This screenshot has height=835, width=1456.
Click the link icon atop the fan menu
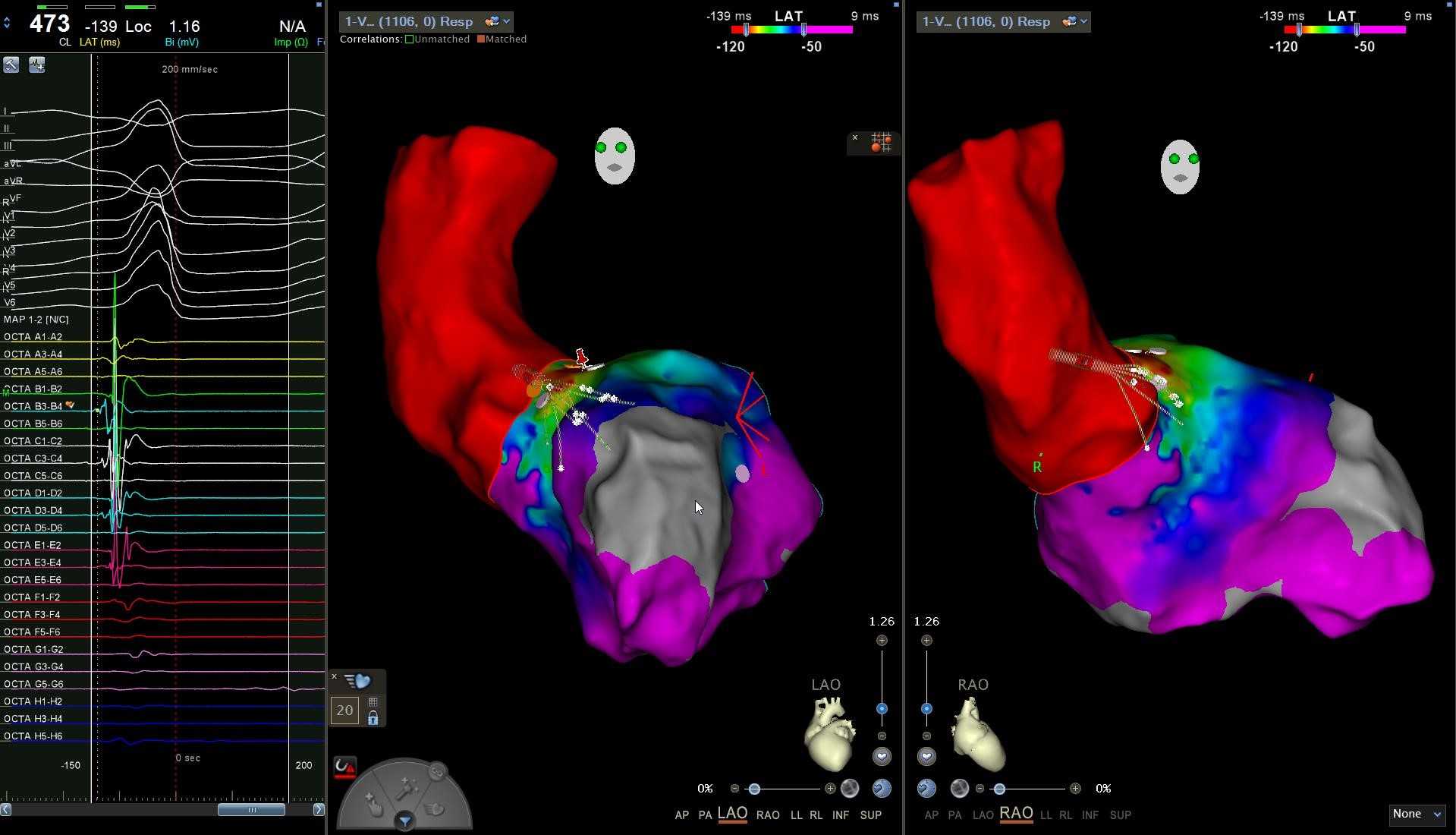point(437,772)
